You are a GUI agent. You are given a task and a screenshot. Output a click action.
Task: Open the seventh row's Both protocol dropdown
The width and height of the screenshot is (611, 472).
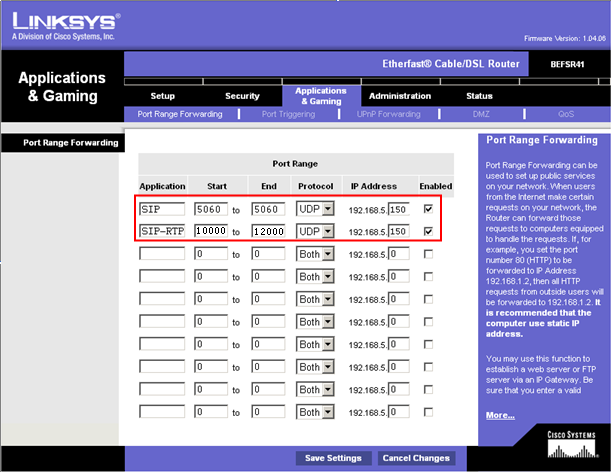(x=315, y=345)
